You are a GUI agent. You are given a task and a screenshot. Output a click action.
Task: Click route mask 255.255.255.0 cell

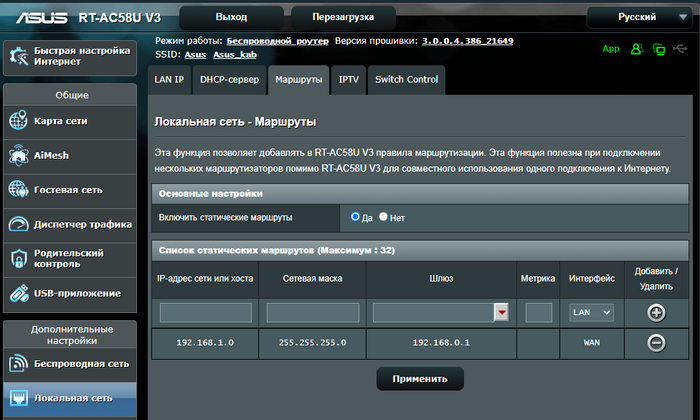click(312, 343)
